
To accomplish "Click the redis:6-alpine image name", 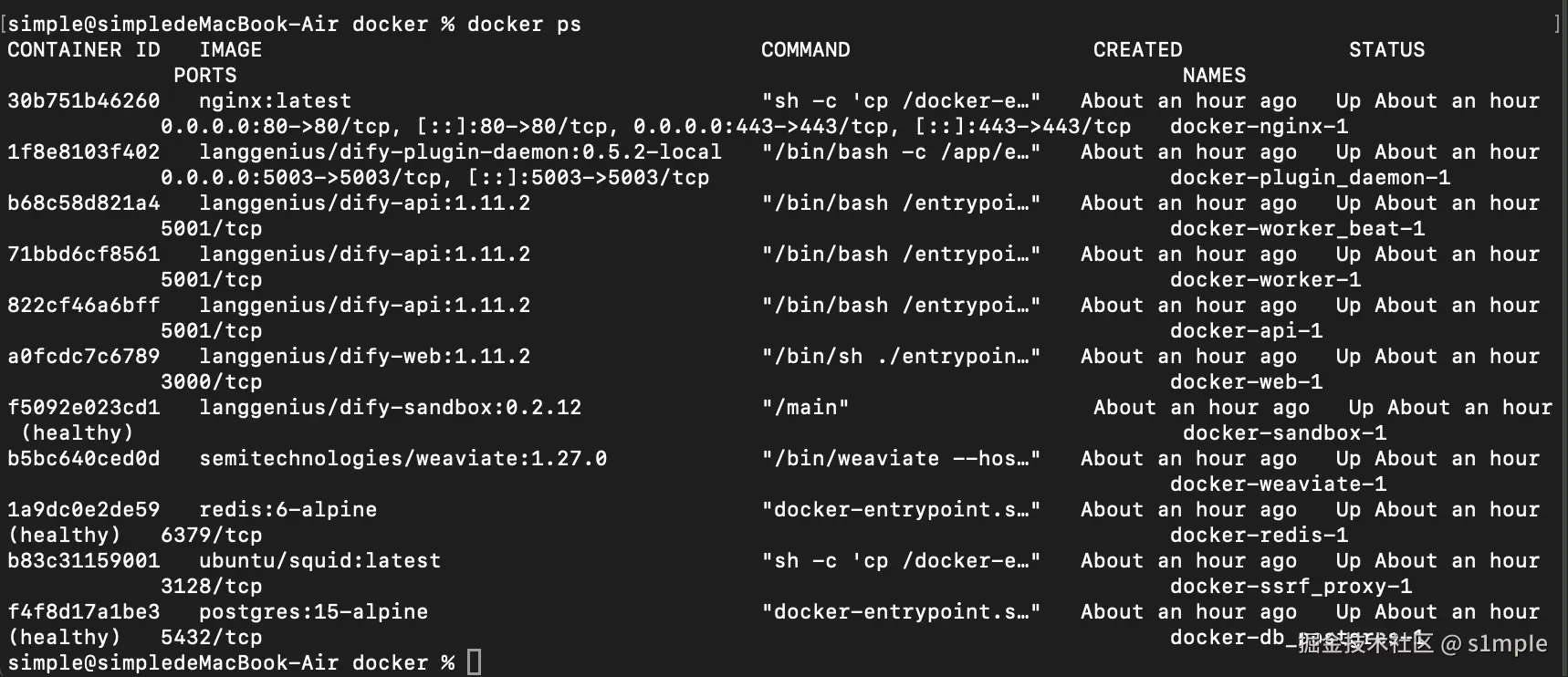I will (287, 510).
